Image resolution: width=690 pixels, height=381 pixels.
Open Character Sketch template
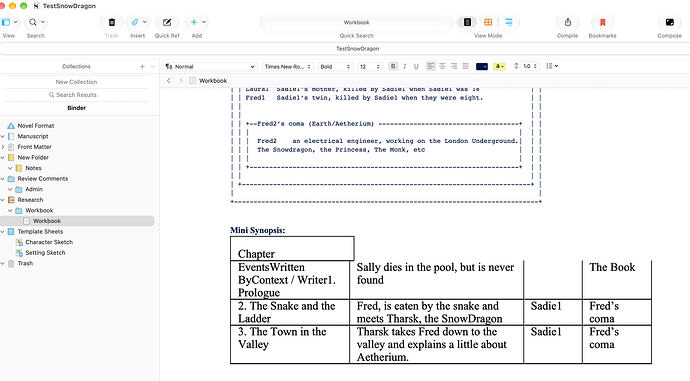click(x=49, y=242)
